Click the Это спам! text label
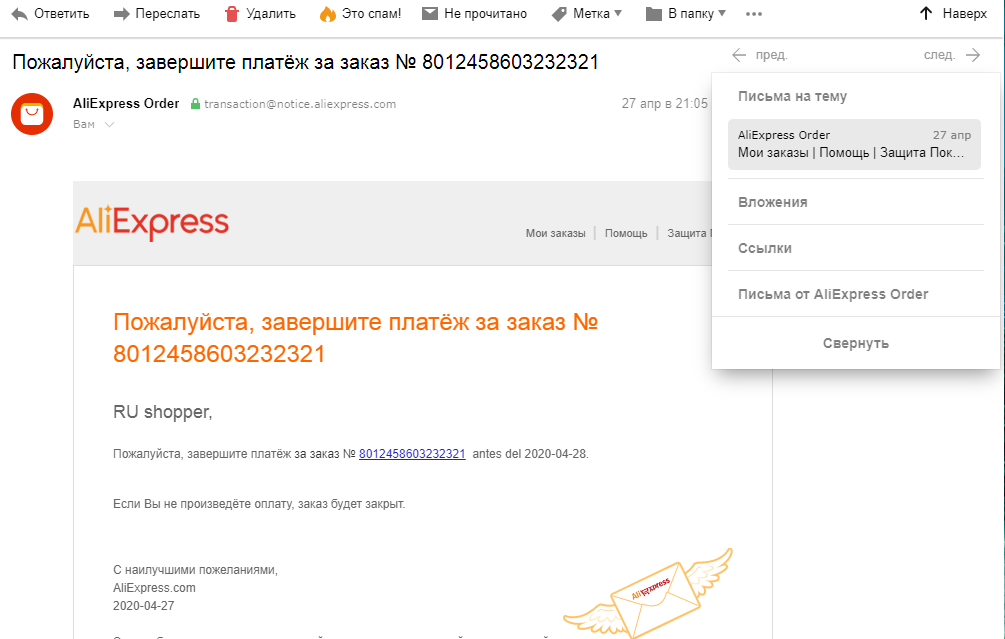This screenshot has height=639, width=1005. [372, 13]
